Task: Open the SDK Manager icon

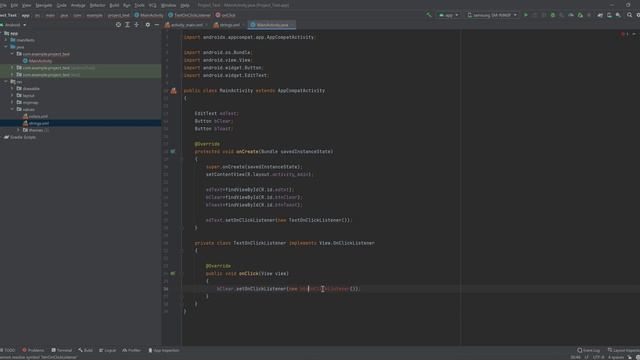Action: coord(618,15)
